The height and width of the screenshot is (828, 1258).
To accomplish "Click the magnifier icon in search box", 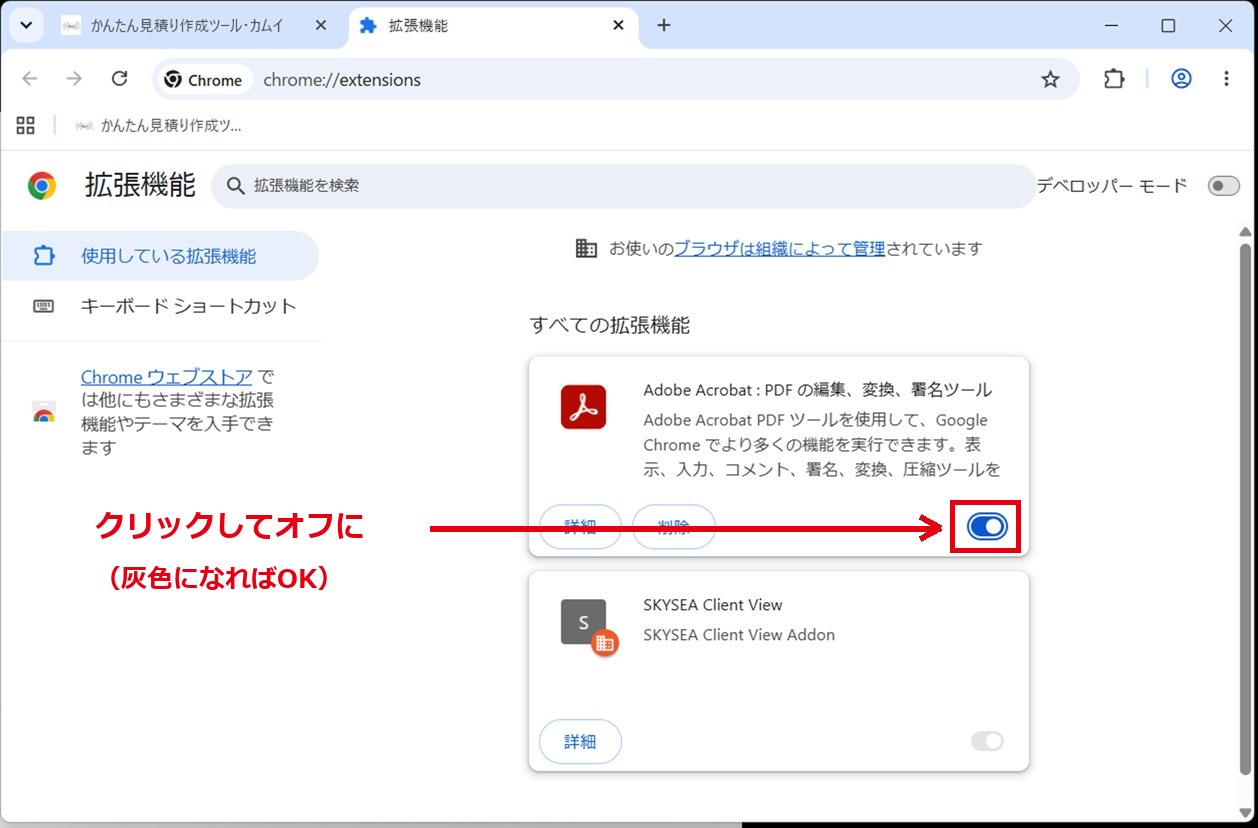I will (235, 186).
